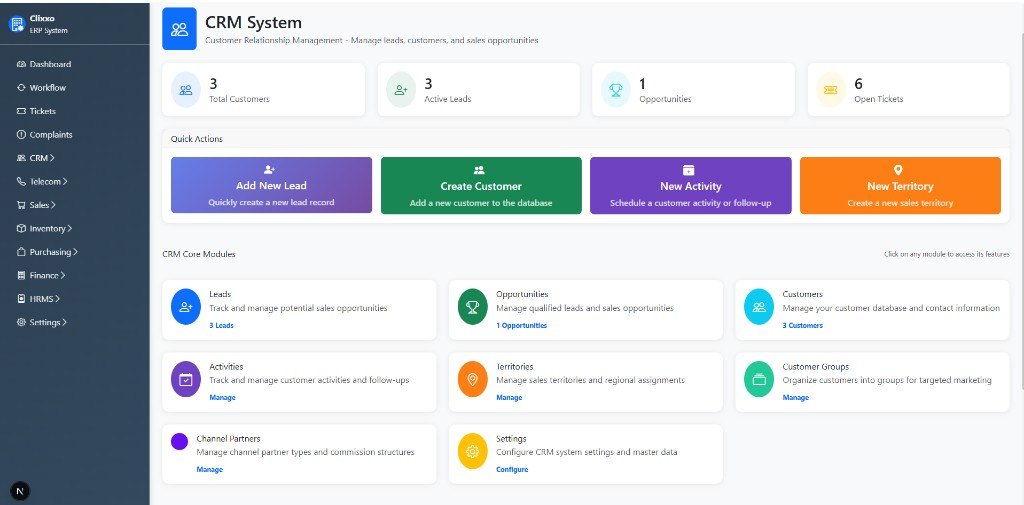
Task: Click the round N badge at bottom left
Action: pos(20,491)
